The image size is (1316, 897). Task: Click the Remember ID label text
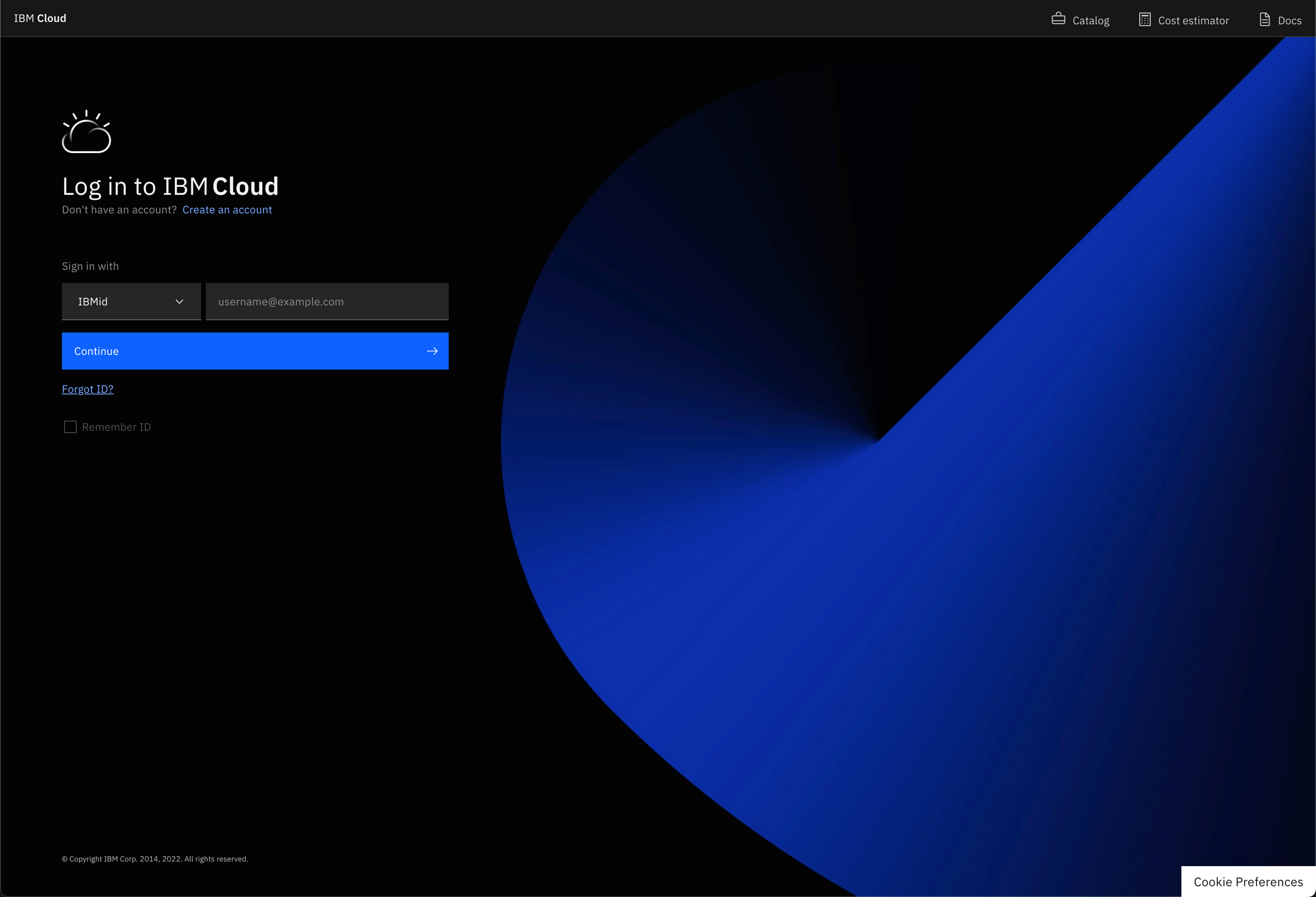116,427
